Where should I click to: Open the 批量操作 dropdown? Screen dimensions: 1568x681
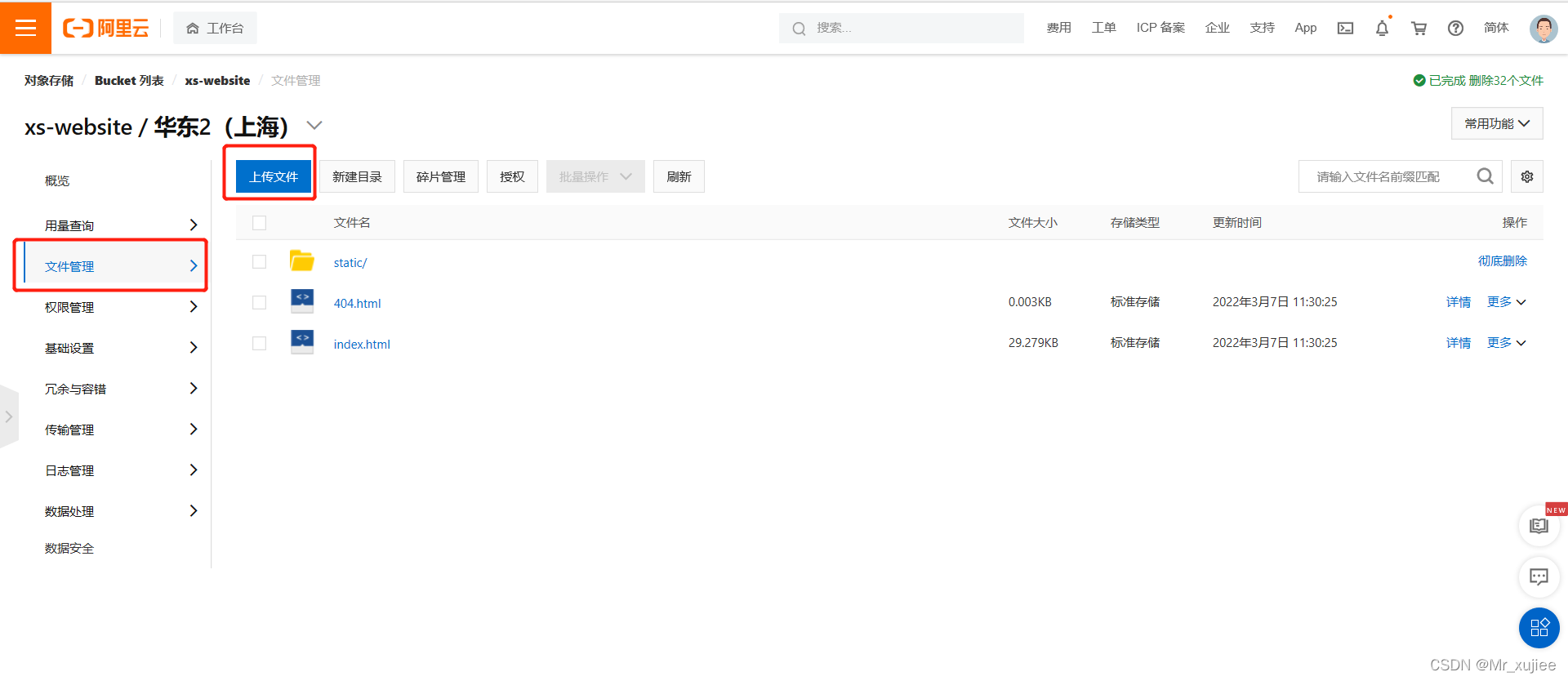click(x=595, y=176)
